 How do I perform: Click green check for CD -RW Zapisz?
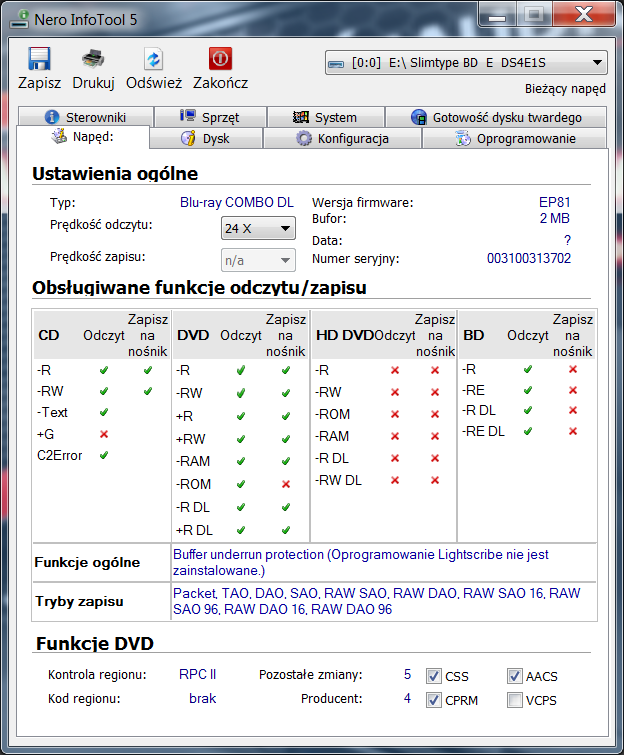click(x=147, y=391)
